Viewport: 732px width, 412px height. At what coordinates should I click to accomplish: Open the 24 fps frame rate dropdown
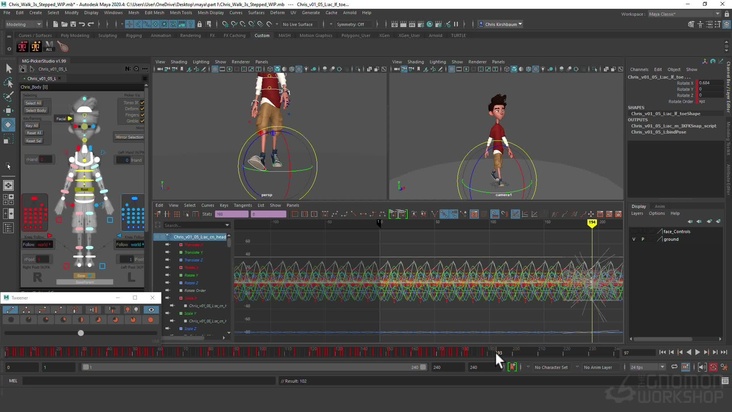pyautogui.click(x=648, y=367)
